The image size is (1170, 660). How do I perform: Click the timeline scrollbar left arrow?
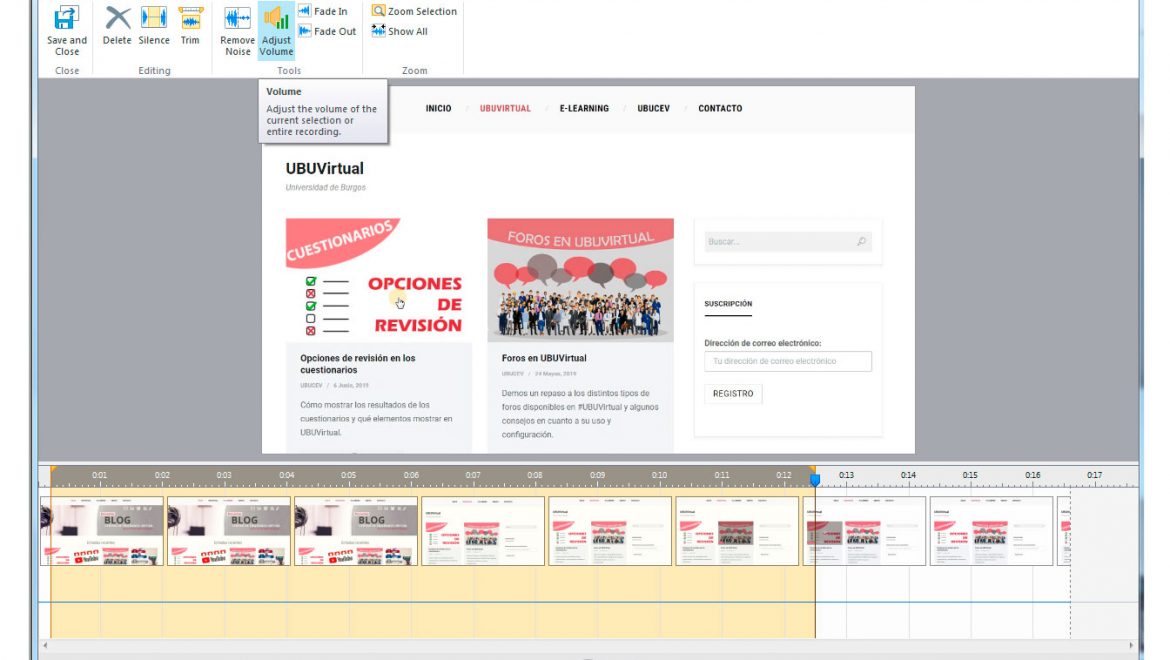pos(46,646)
